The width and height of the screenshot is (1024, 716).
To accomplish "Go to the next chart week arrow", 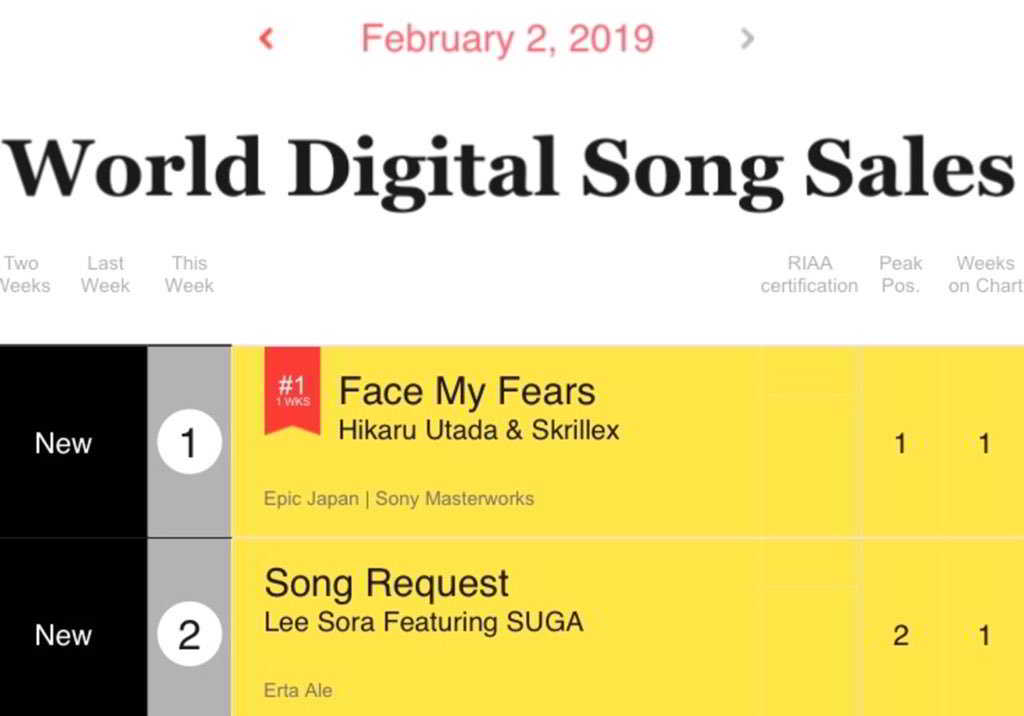I will 747,39.
